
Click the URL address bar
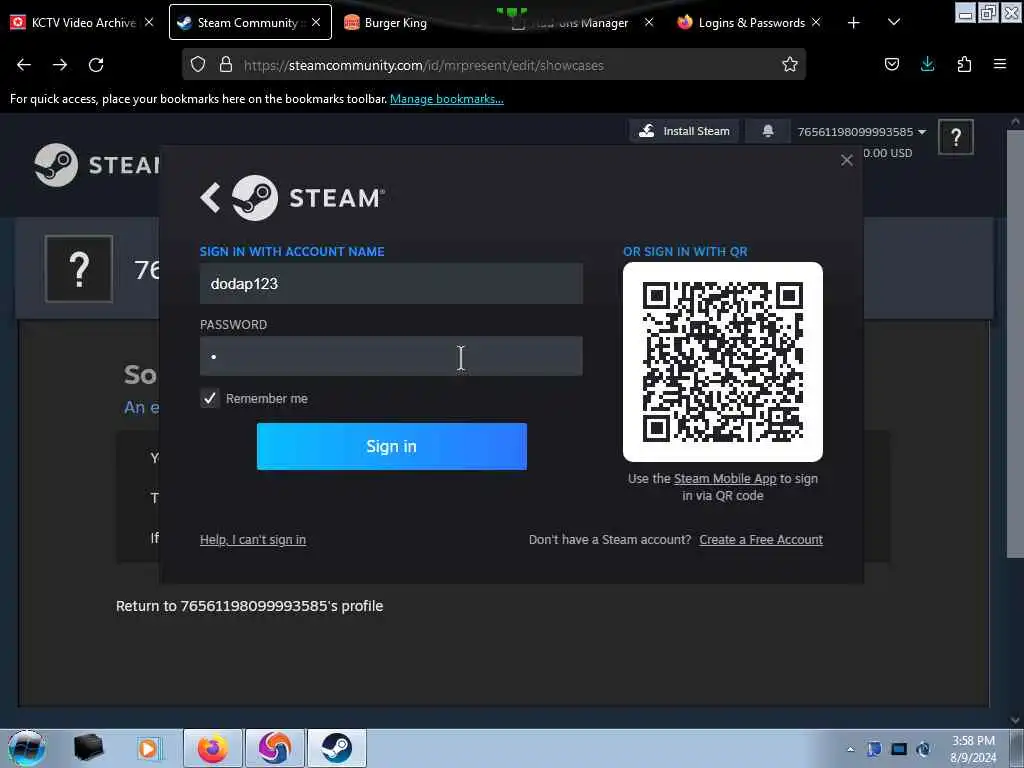click(494, 65)
